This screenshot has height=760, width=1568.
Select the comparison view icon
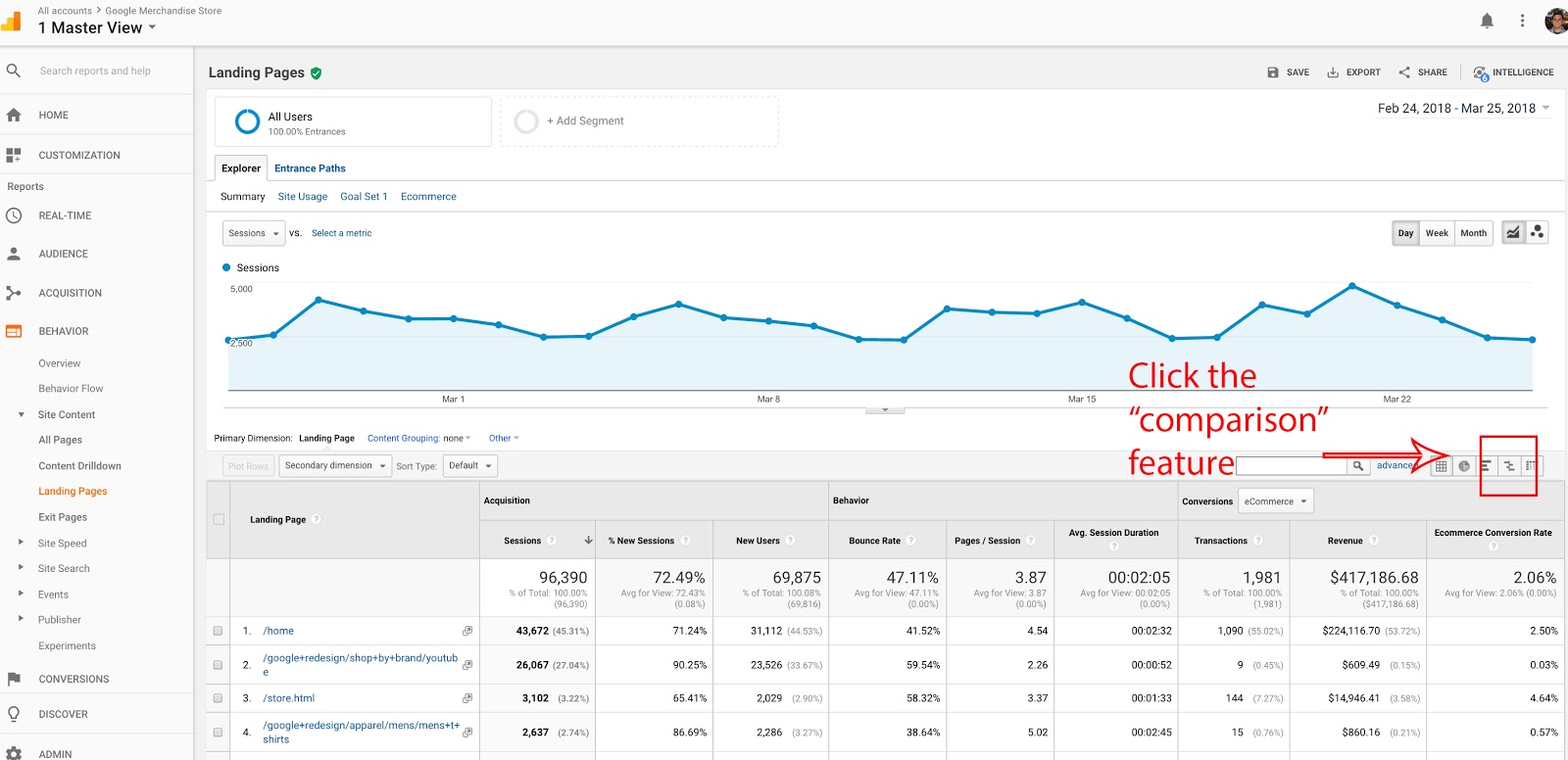pyautogui.click(x=1508, y=466)
